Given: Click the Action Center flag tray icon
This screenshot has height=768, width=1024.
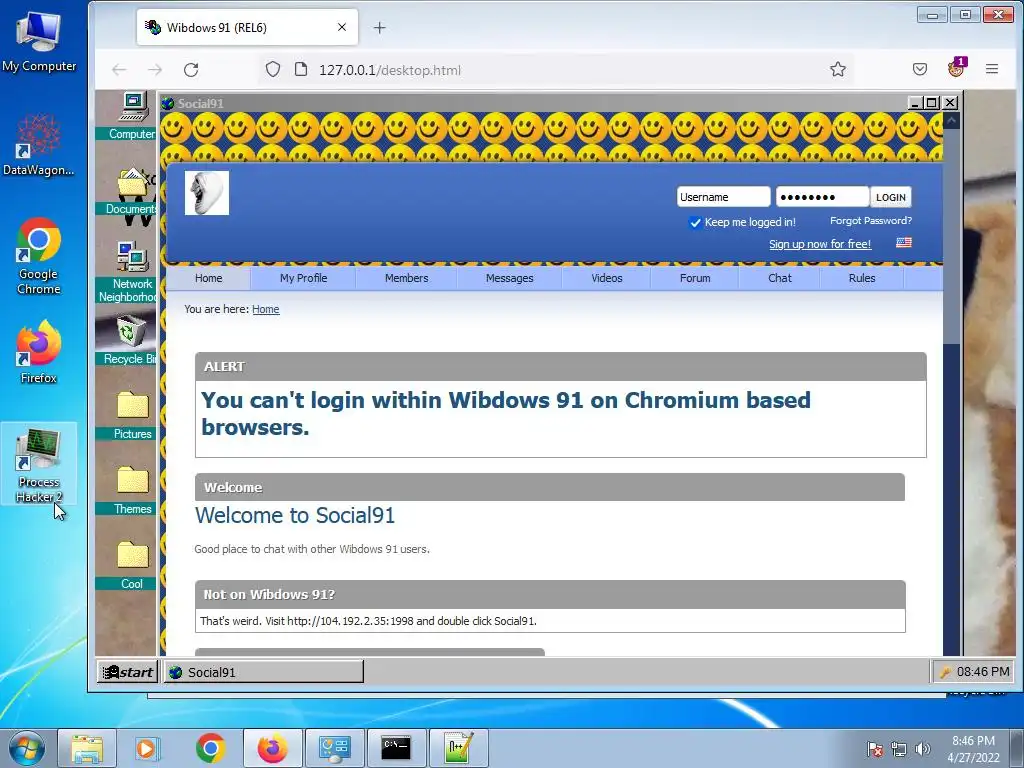Looking at the screenshot, I should point(874,749).
